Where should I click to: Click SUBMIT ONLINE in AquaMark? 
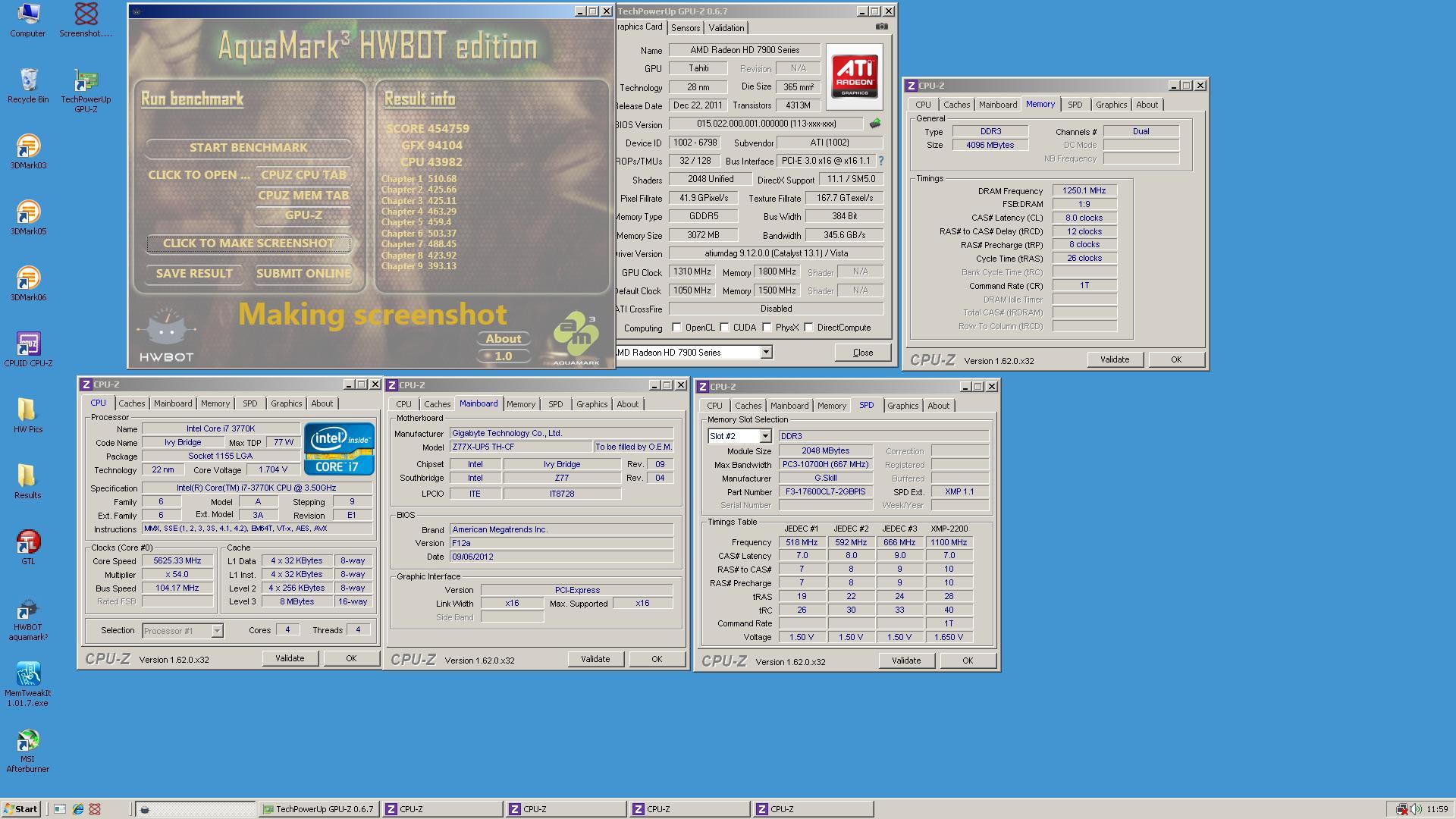point(303,274)
